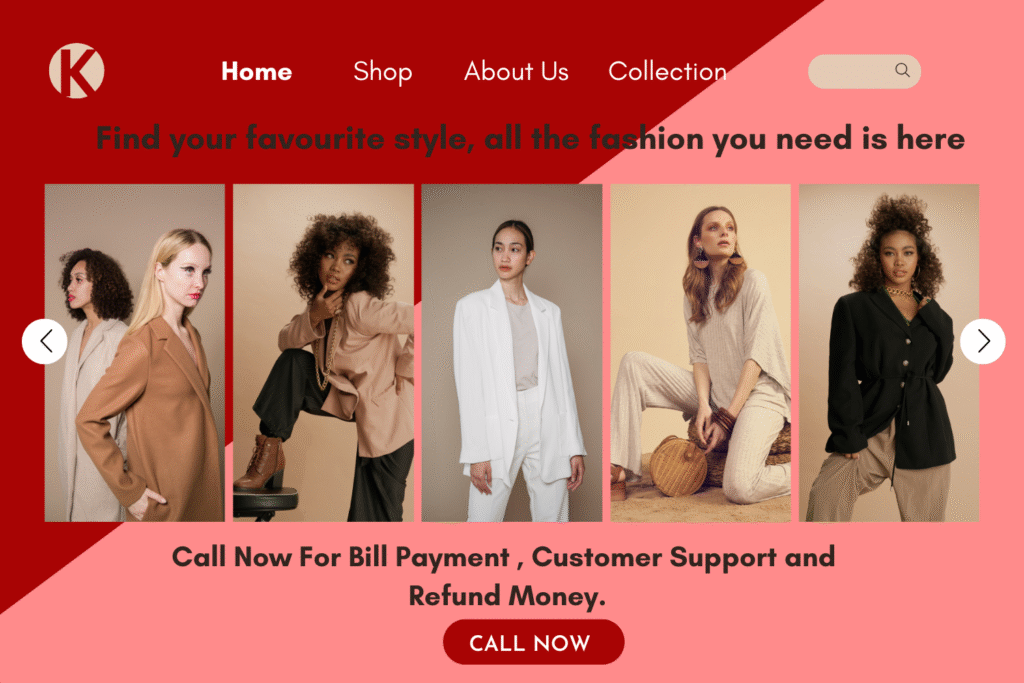Click the magnifier search icon
Screen dimensions: 1024x683
pyautogui.click(x=902, y=70)
